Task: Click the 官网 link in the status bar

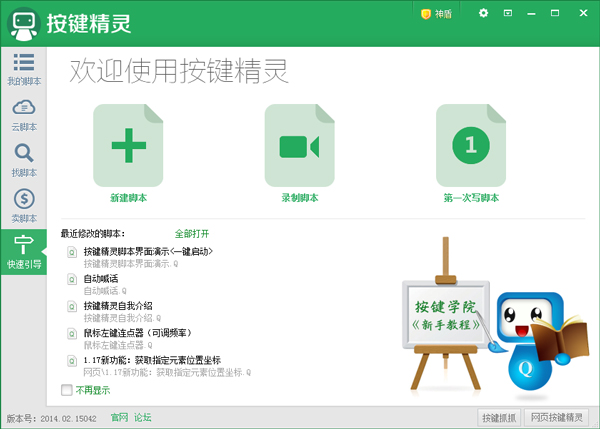Action: pos(119,418)
